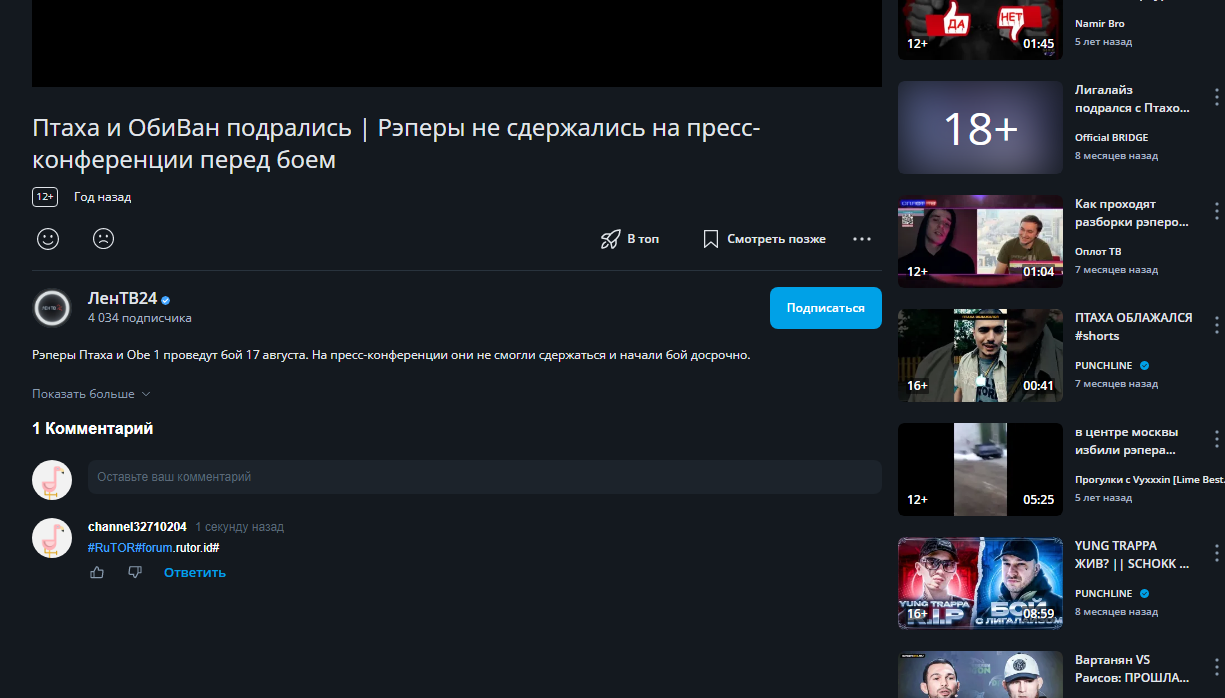Image resolution: width=1225 pixels, height=698 pixels.
Task: Open the 'Оплот ТВ' channel link
Action: tap(1098, 252)
